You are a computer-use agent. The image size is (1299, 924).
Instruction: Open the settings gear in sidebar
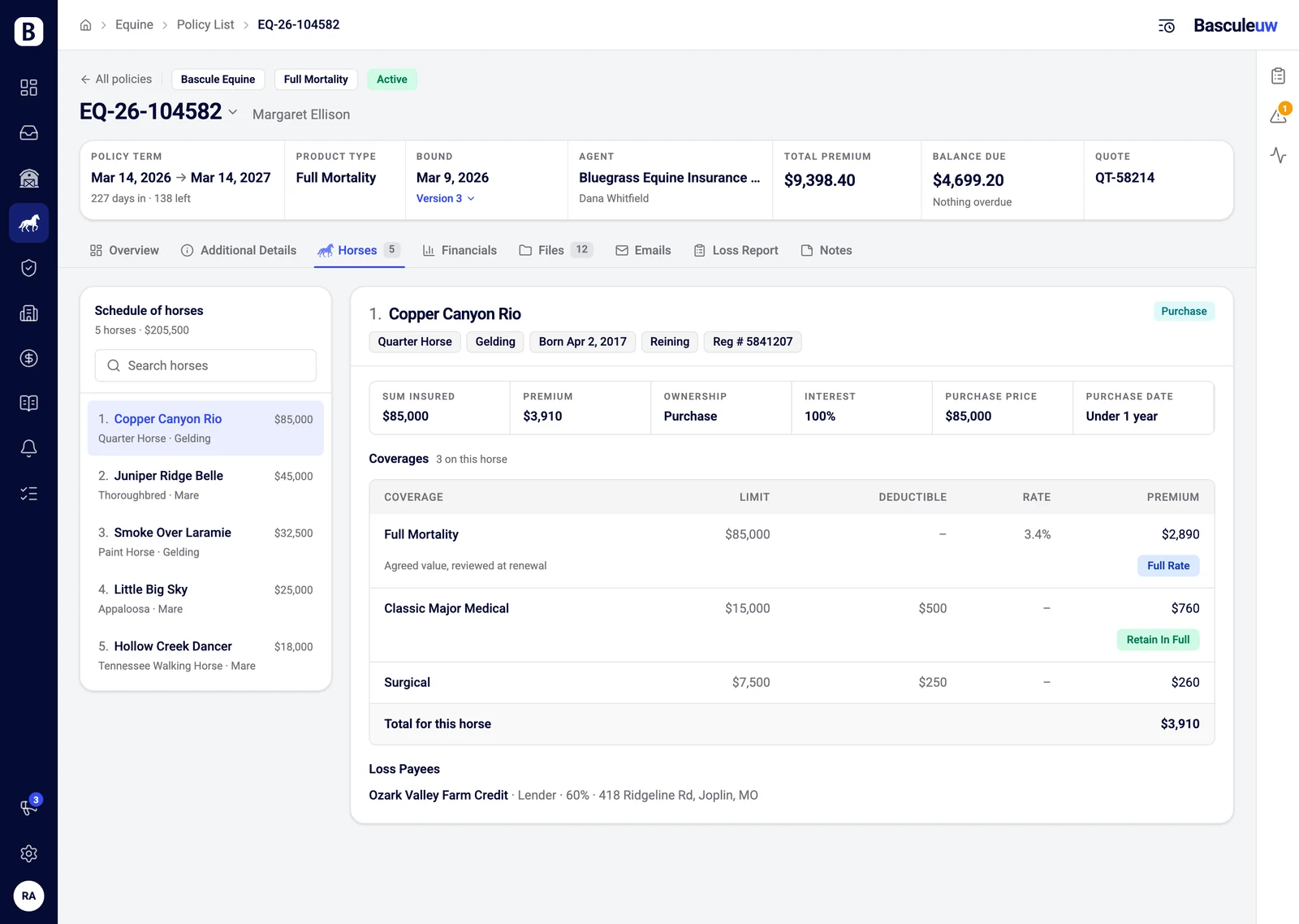pyautogui.click(x=28, y=853)
